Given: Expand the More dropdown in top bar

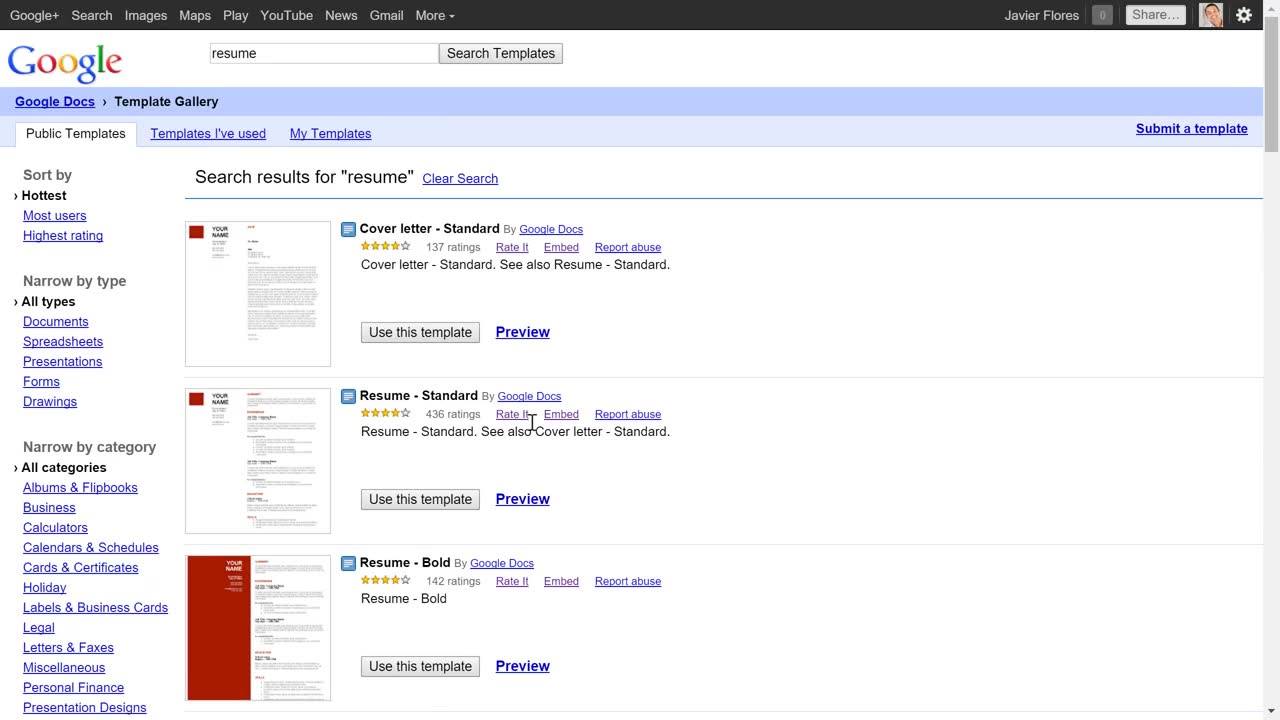Looking at the screenshot, I should coord(435,15).
